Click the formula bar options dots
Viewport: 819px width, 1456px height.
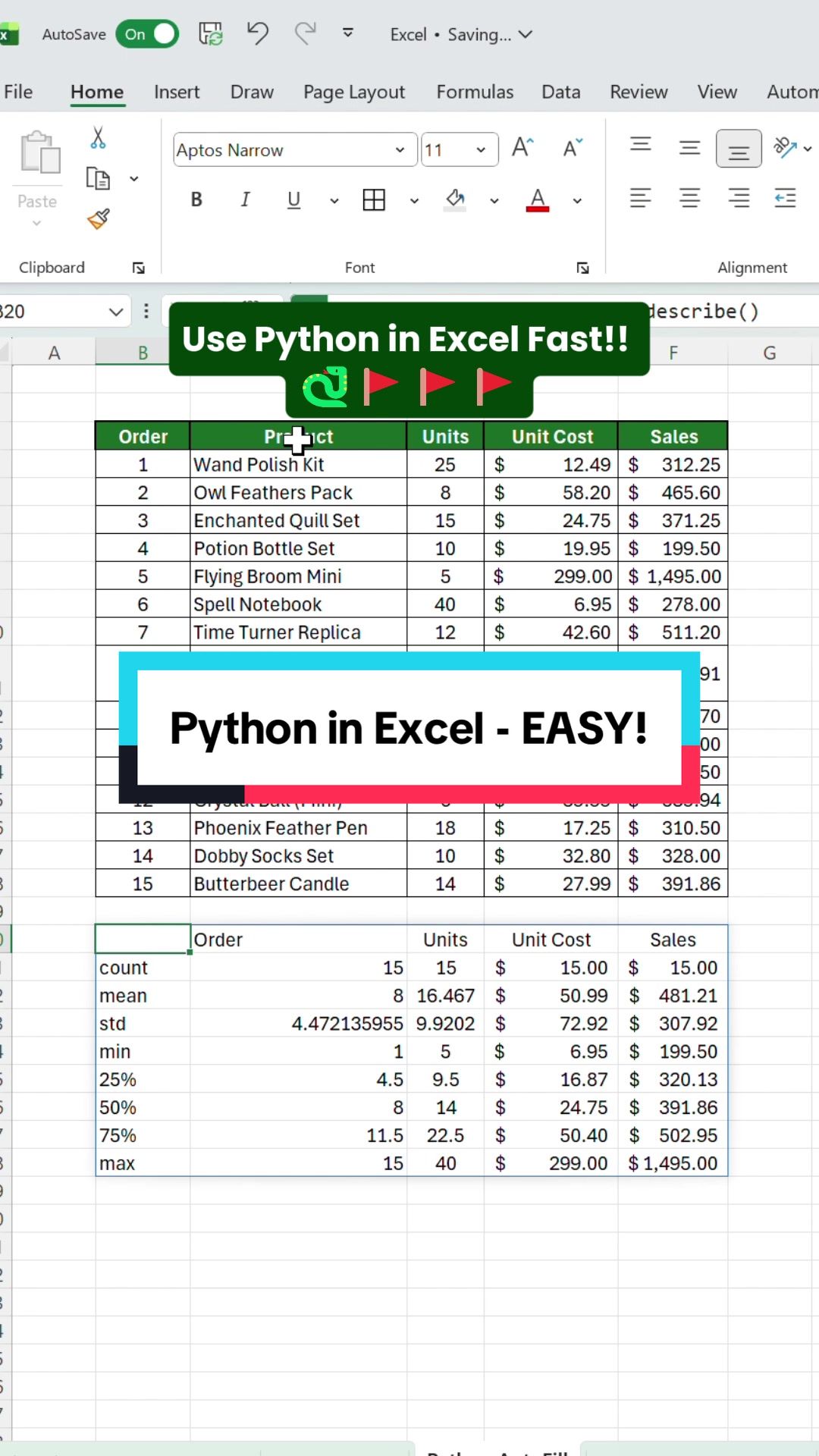click(x=146, y=311)
